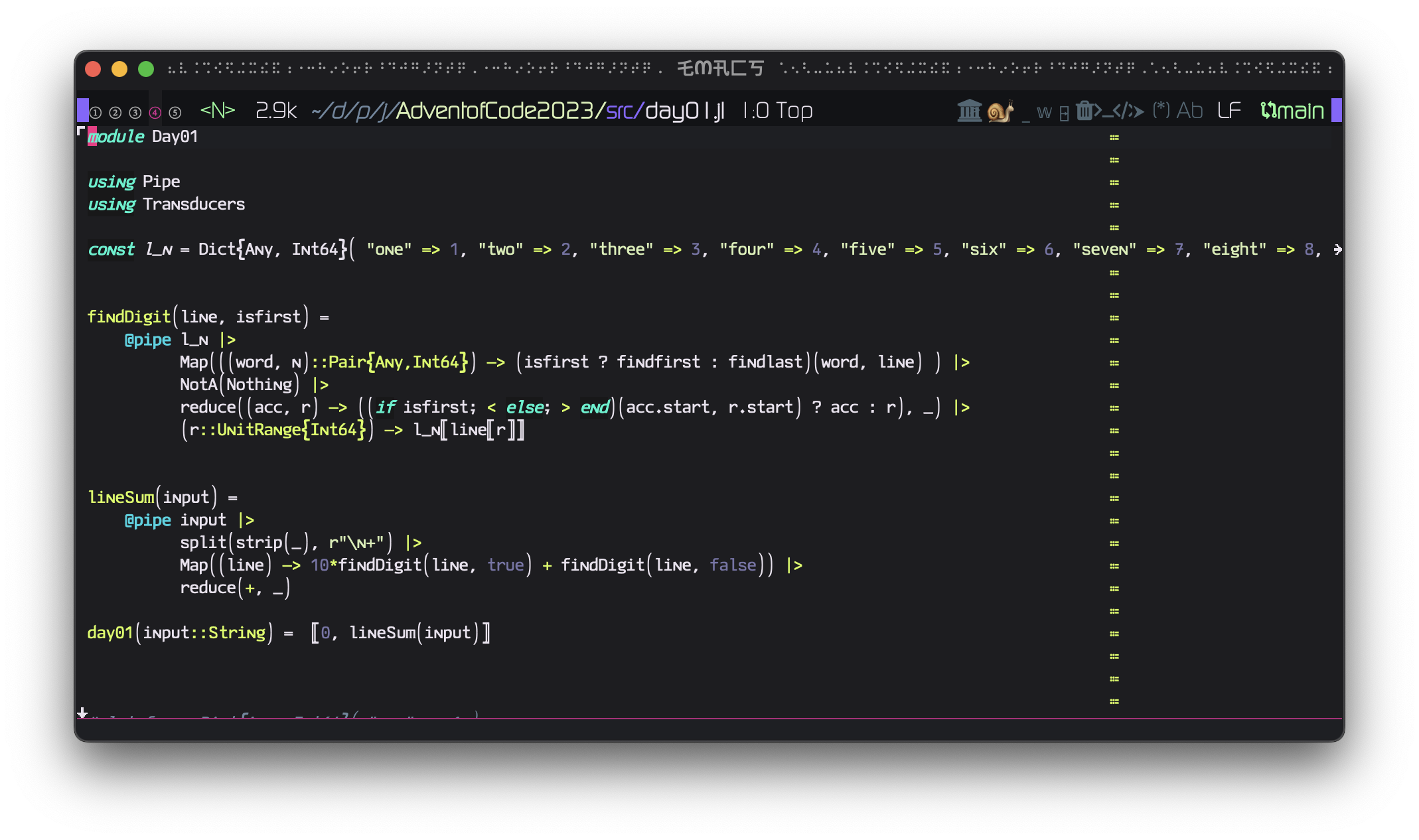Toggle the <N> evil state indicator
Screen dimensions: 1419x840
pyautogui.click(x=218, y=110)
